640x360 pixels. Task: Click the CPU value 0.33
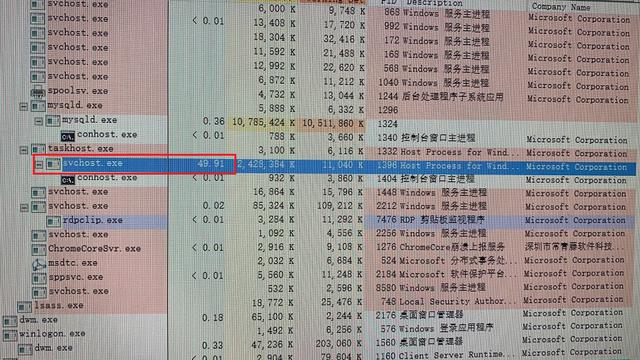213,345
